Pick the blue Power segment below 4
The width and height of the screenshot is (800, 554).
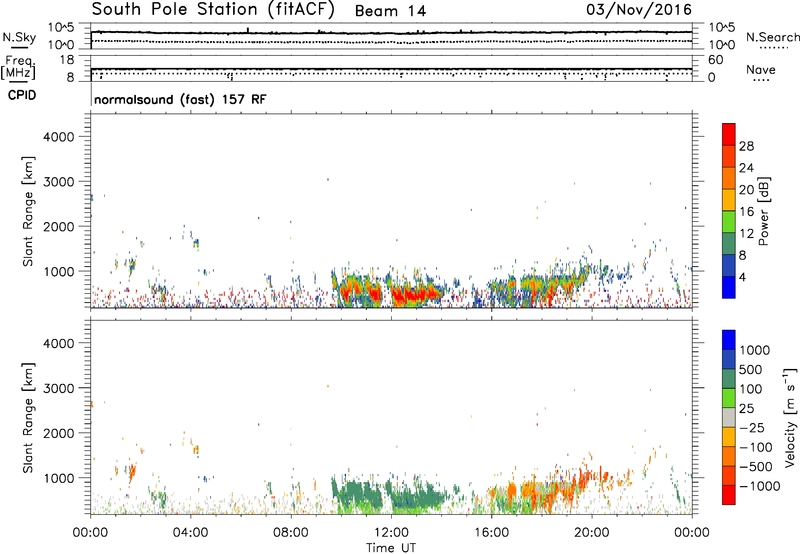tap(729, 287)
